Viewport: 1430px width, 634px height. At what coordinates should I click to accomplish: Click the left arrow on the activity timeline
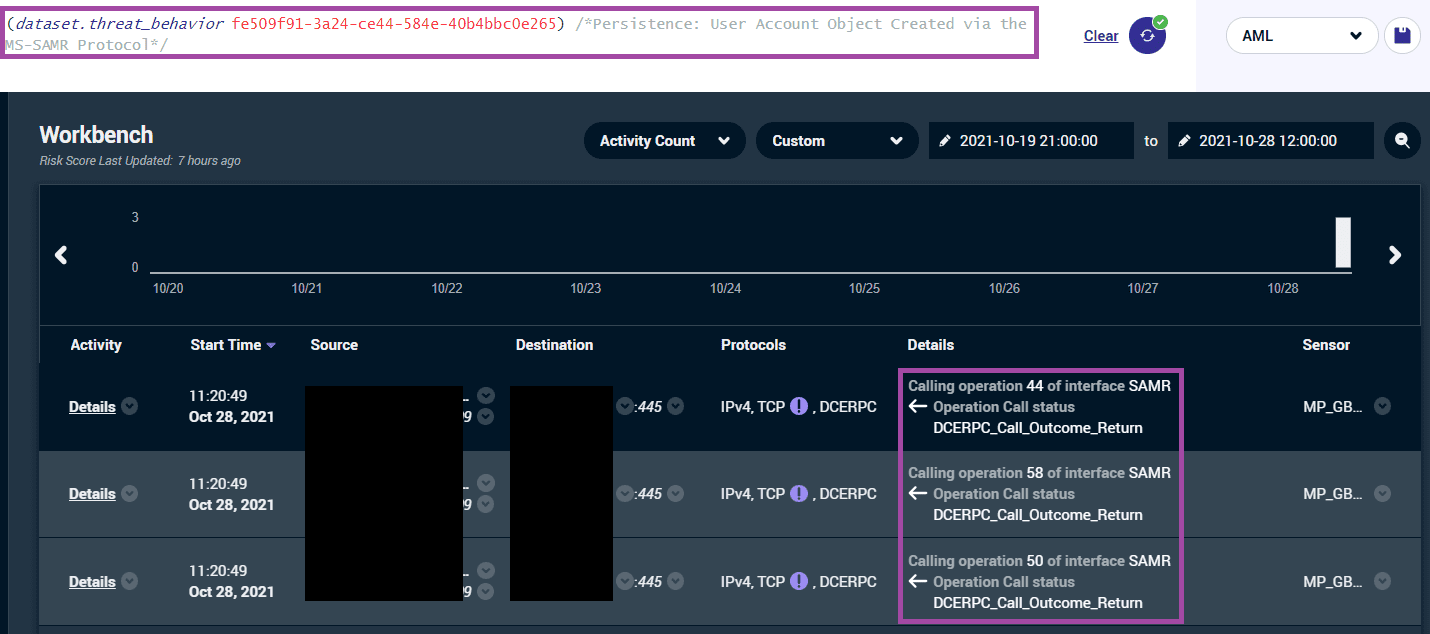[61, 255]
